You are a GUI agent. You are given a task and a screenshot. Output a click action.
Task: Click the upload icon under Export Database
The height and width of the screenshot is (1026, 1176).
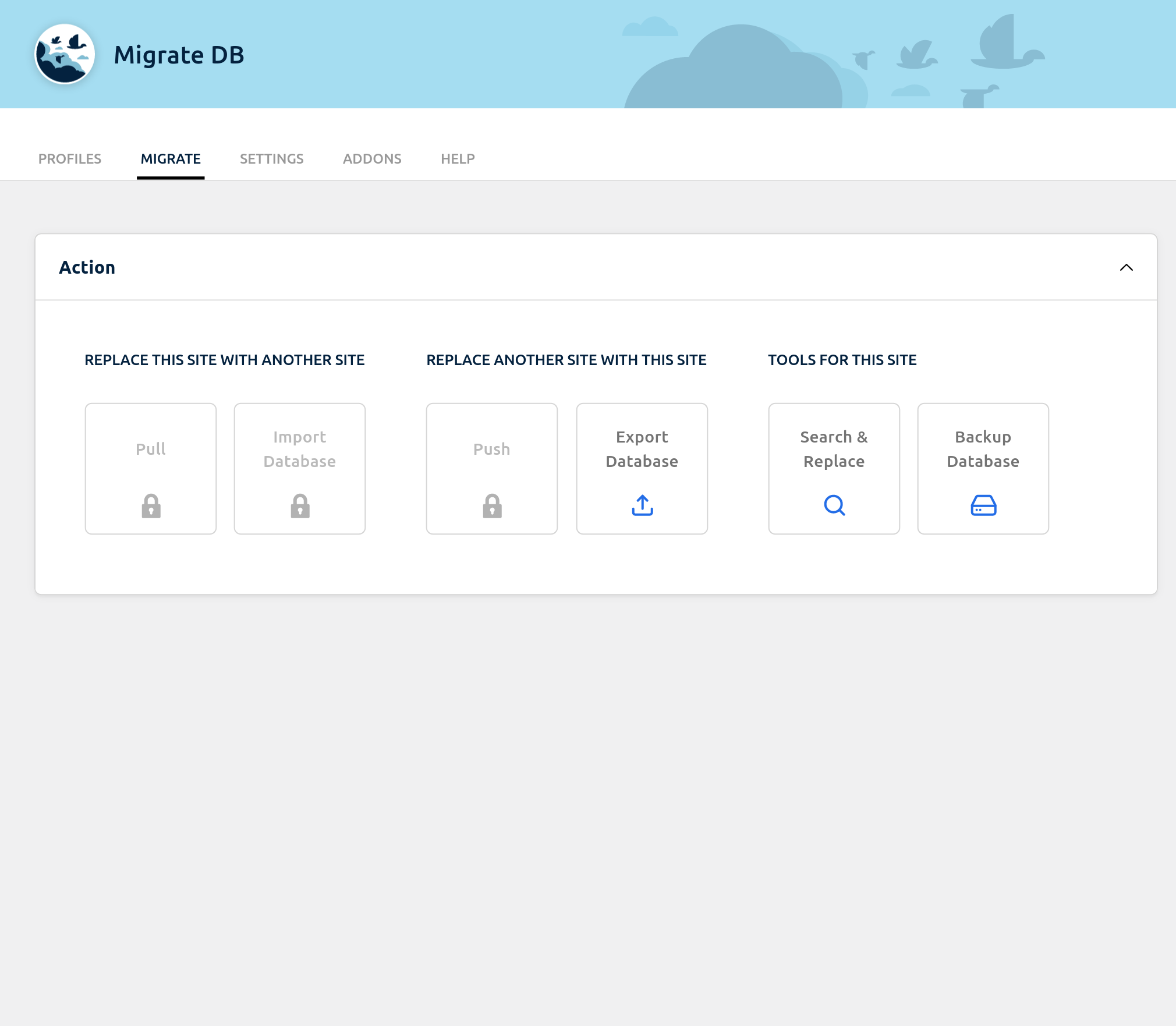click(x=642, y=505)
